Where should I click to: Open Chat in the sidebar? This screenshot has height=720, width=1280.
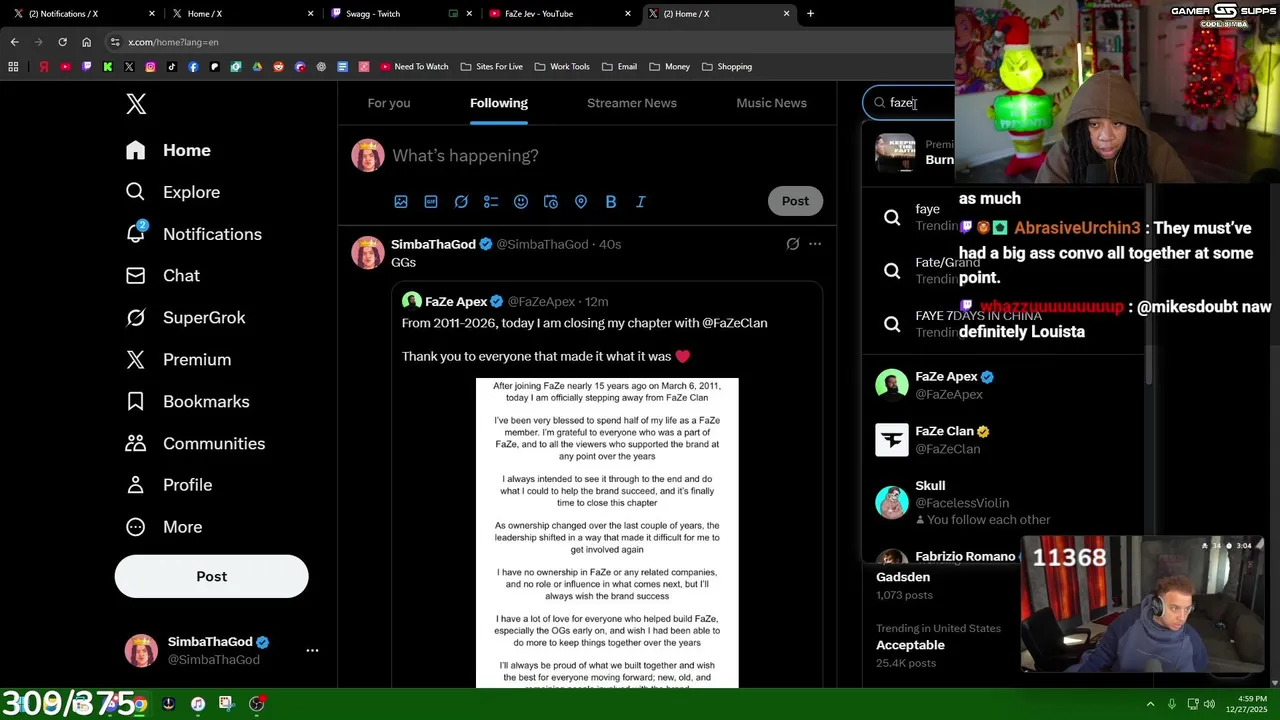click(x=163, y=276)
